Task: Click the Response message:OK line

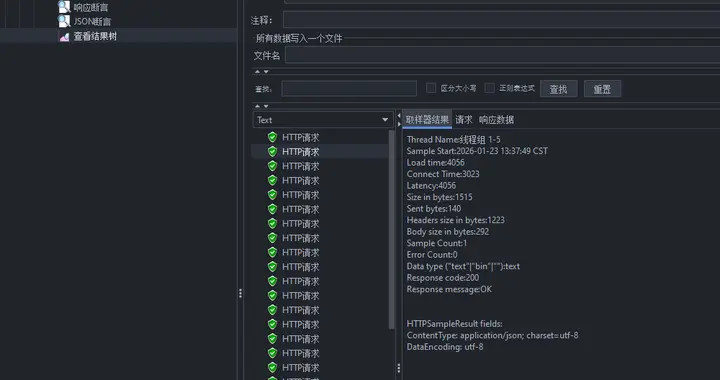Action: coord(449,289)
